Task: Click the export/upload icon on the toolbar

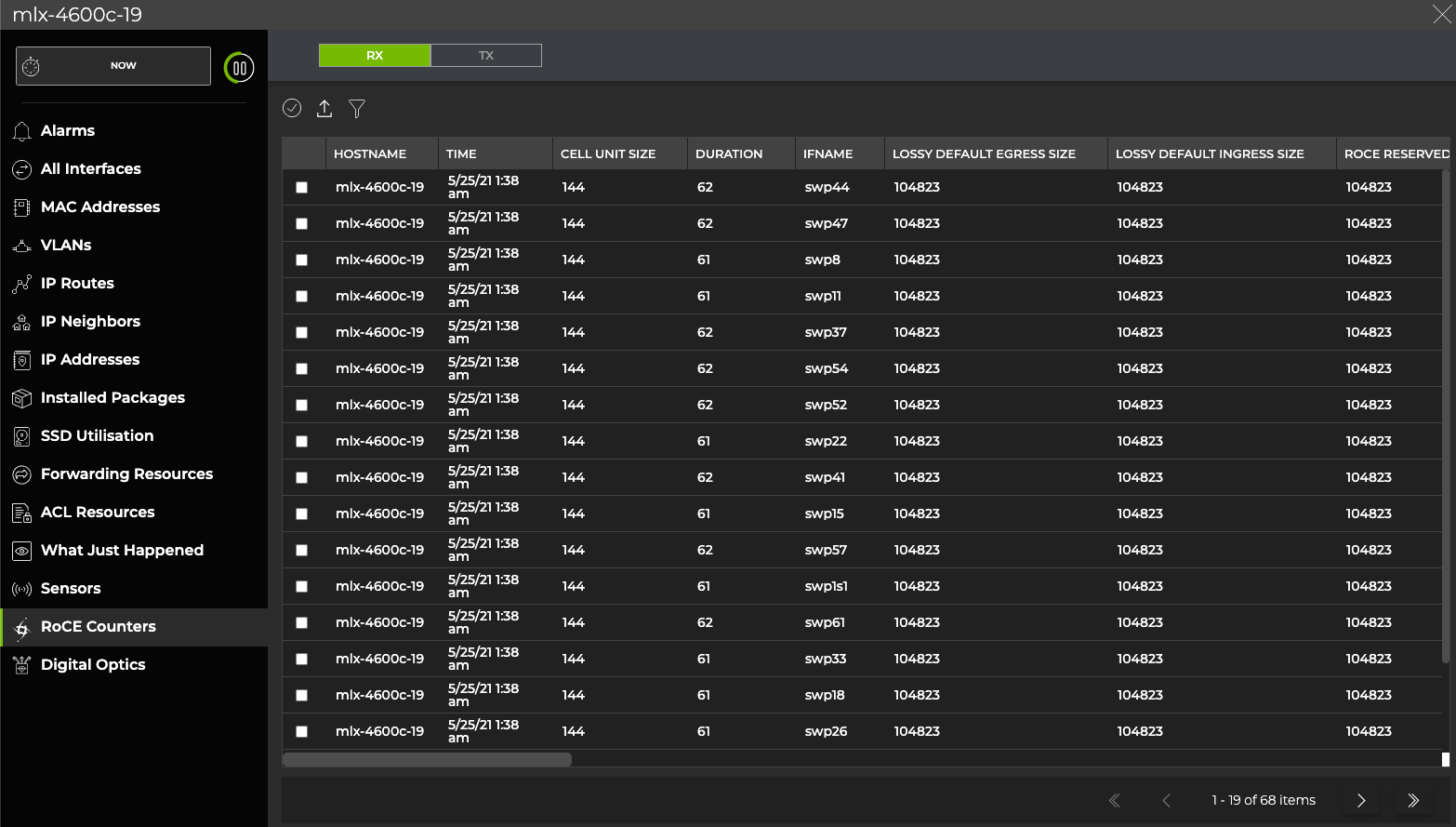Action: pos(324,109)
